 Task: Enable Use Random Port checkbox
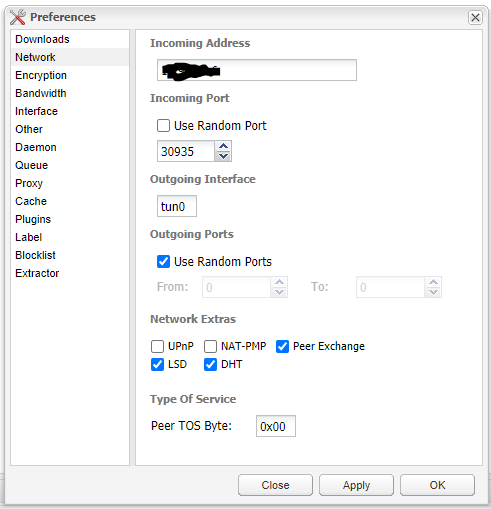coord(163,126)
